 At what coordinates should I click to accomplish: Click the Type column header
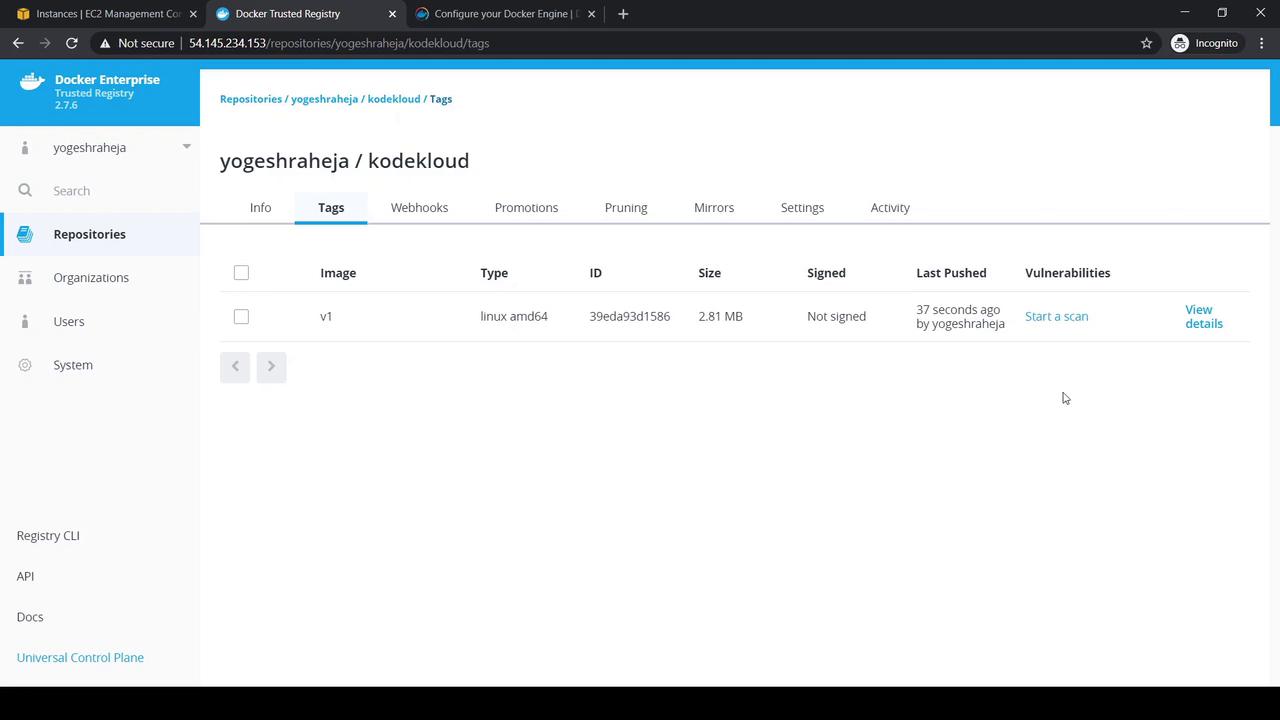pyautogui.click(x=494, y=273)
